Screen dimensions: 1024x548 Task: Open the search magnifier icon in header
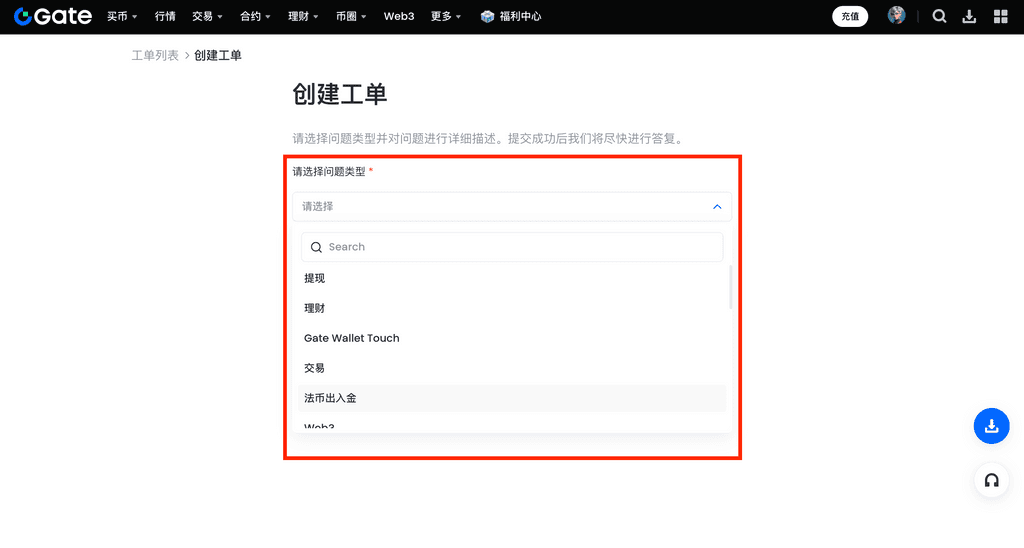[x=939, y=16]
